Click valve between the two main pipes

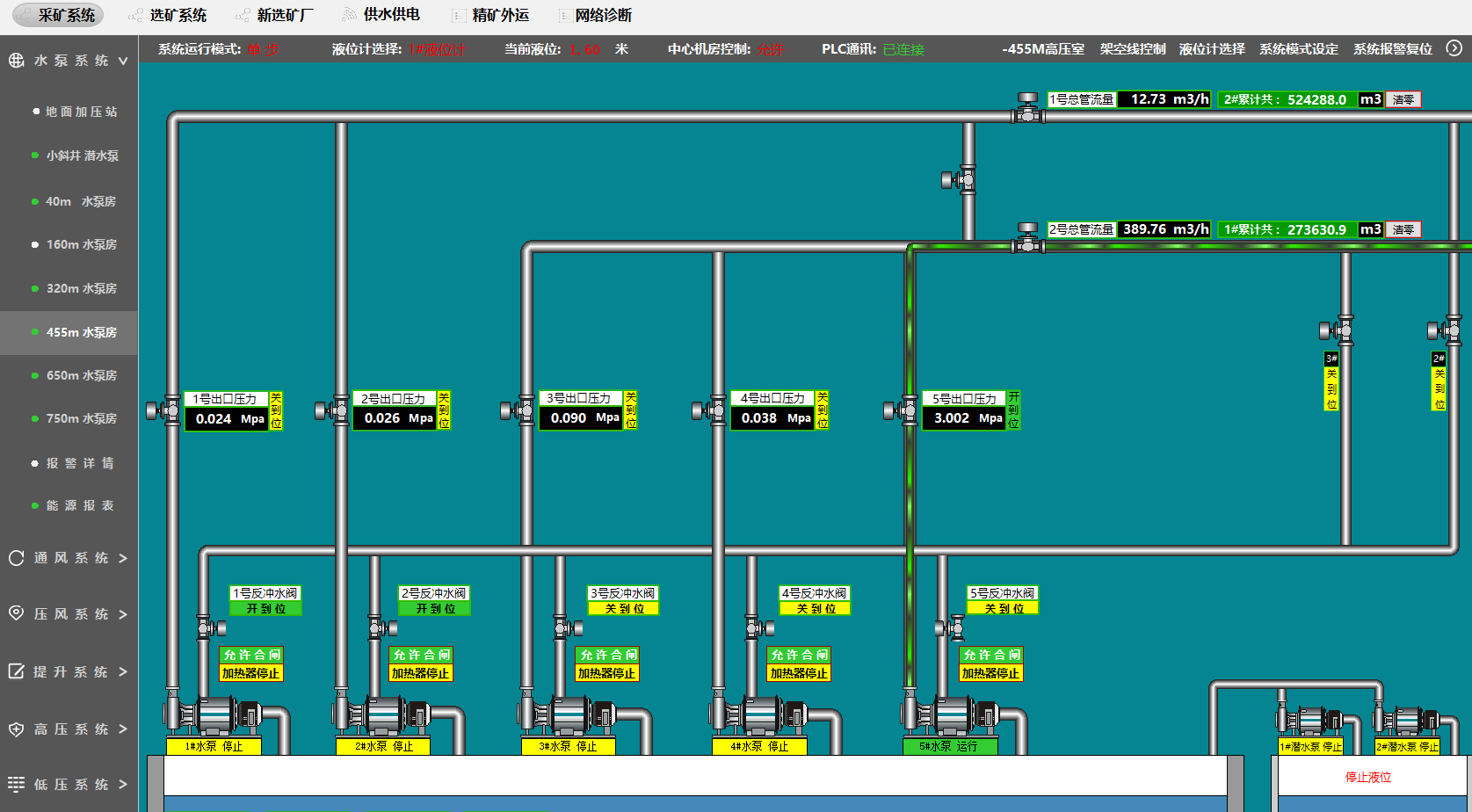(959, 180)
